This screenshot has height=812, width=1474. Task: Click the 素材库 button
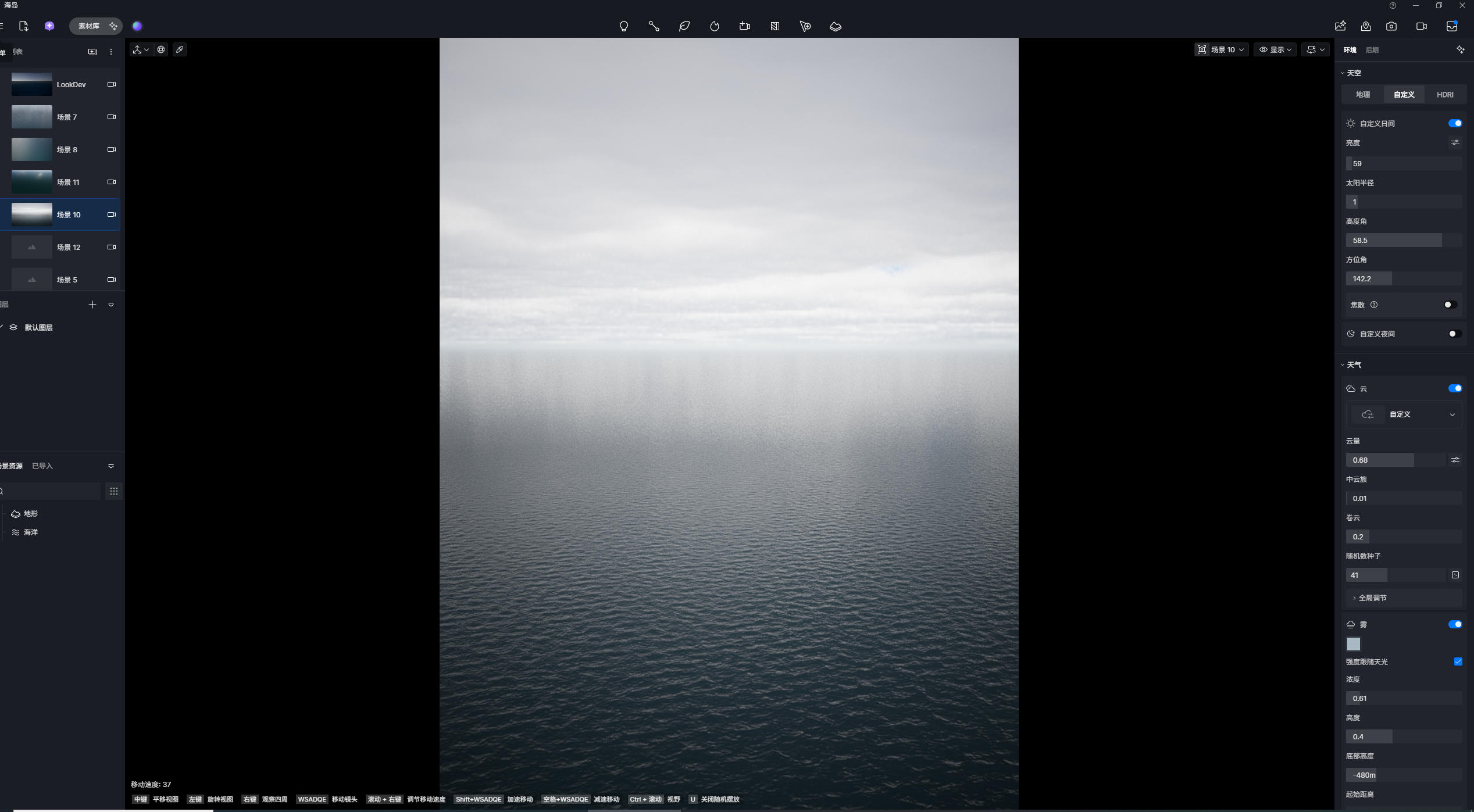point(89,26)
